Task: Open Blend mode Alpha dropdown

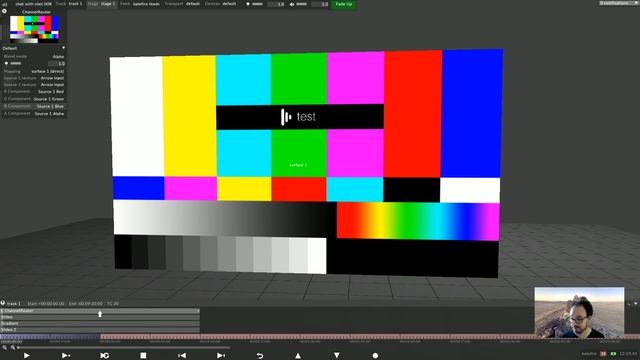Action: click(x=34, y=56)
